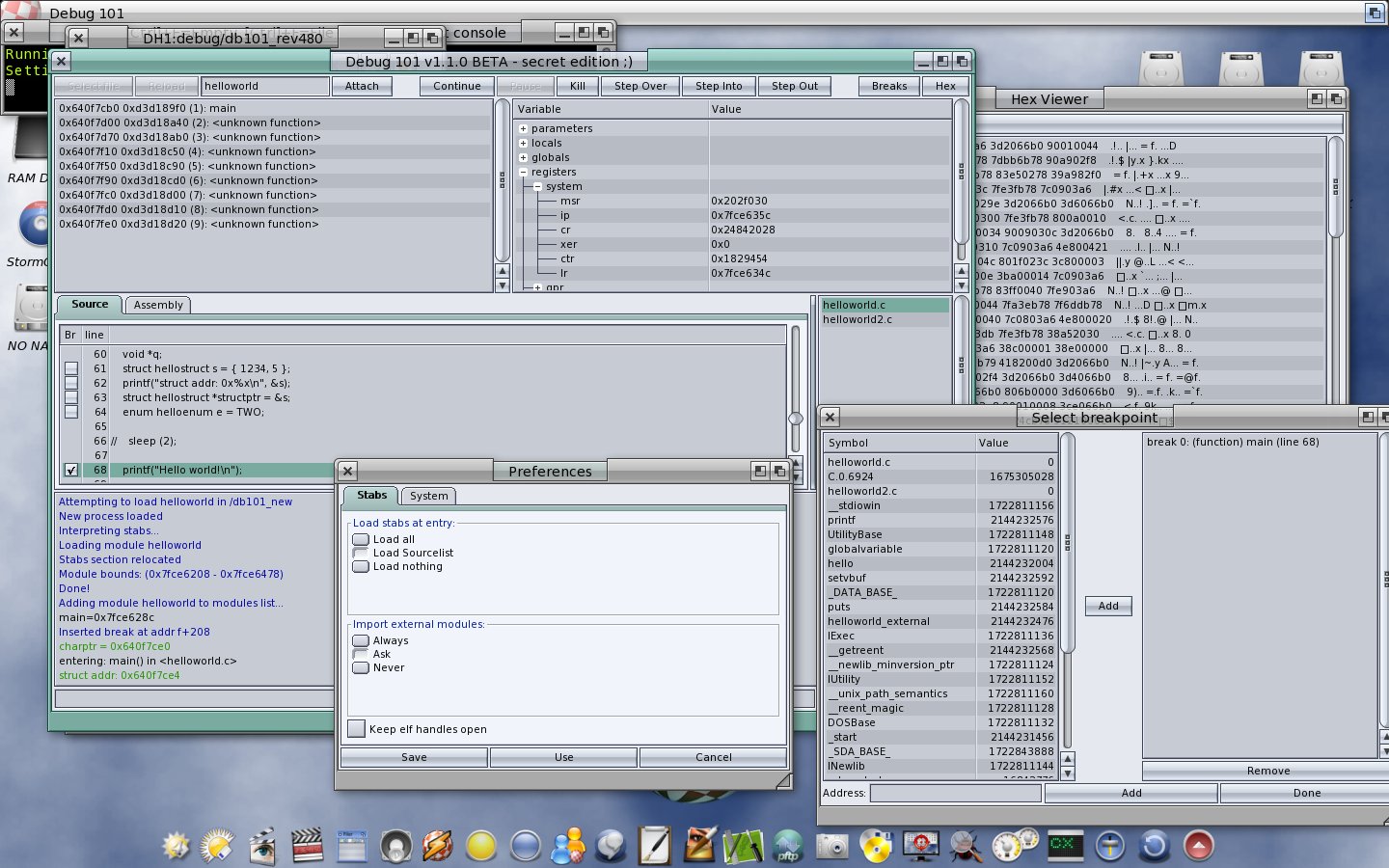1389x868 pixels.
Task: Click down arrow of stack trace scrollbar
Action: (x=502, y=285)
